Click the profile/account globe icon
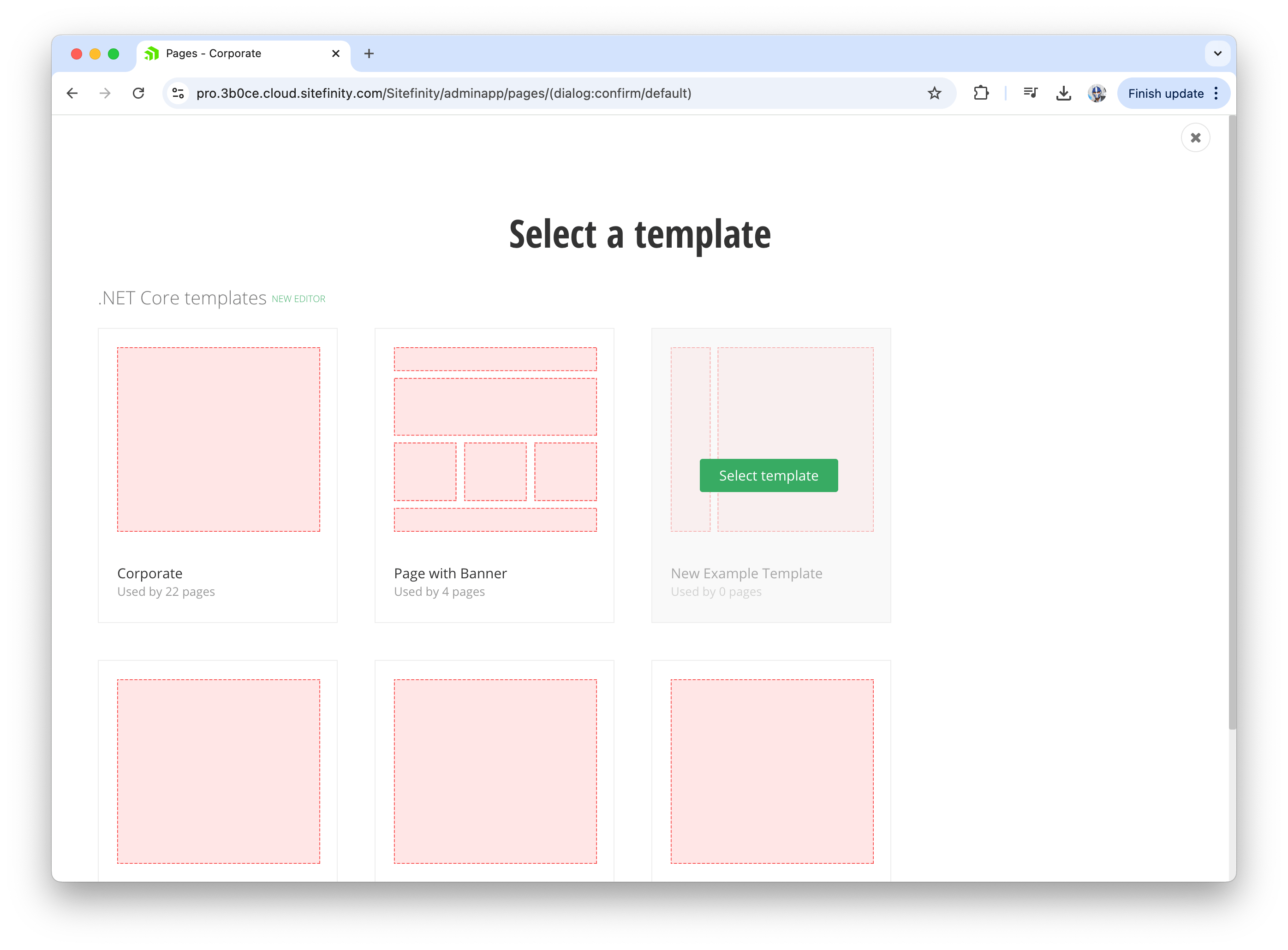This screenshot has width=1288, height=950. coord(1098,93)
